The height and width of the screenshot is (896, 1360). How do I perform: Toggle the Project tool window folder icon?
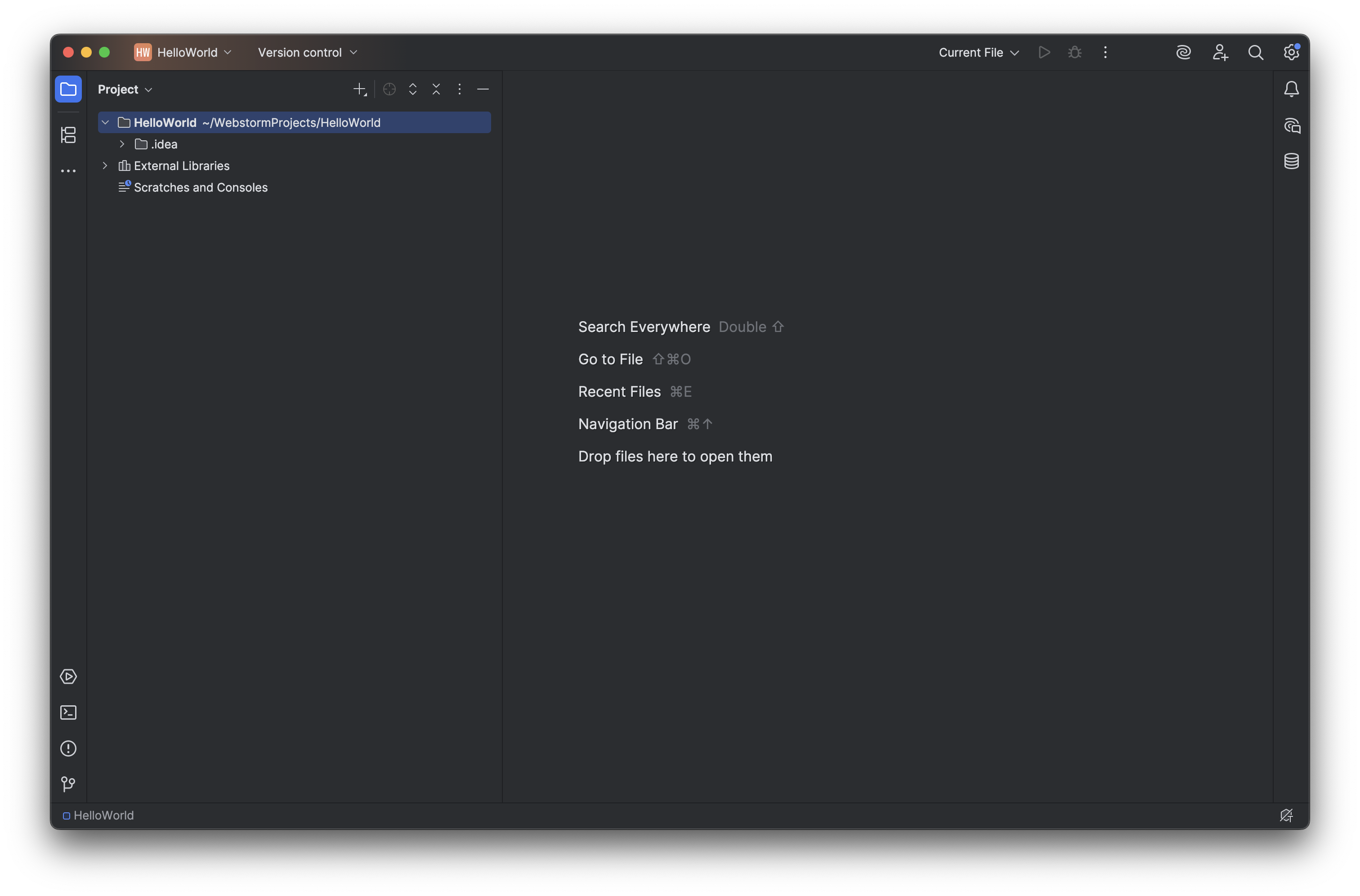pos(68,89)
